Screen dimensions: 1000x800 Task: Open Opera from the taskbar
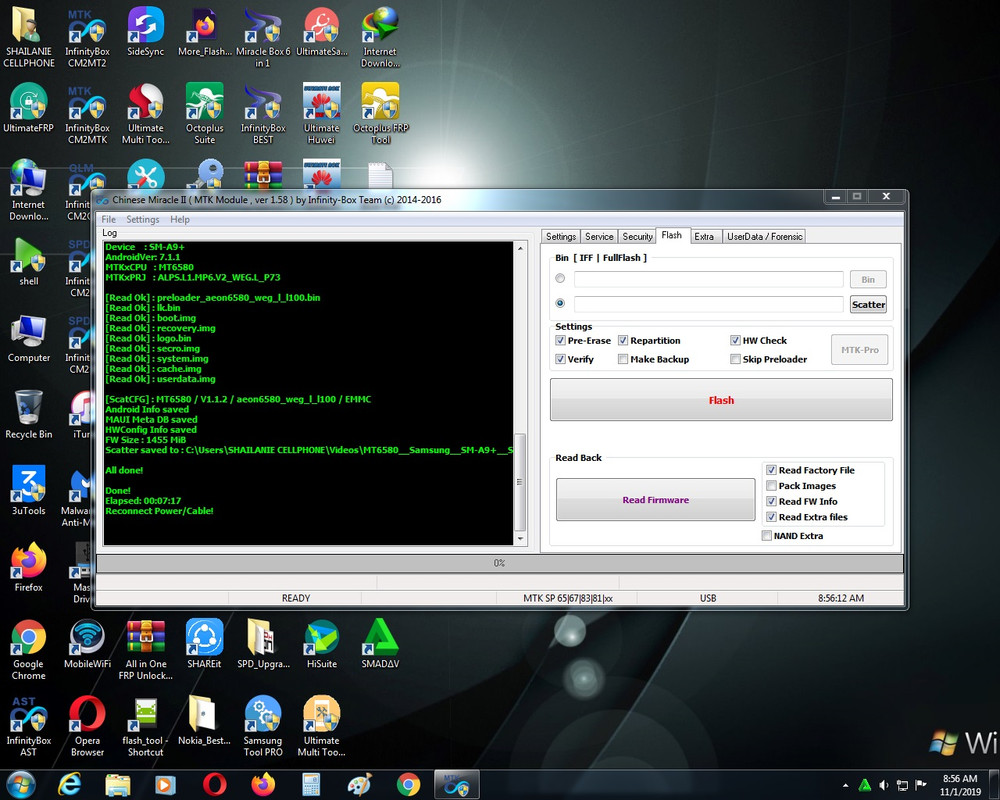pyautogui.click(x=214, y=785)
